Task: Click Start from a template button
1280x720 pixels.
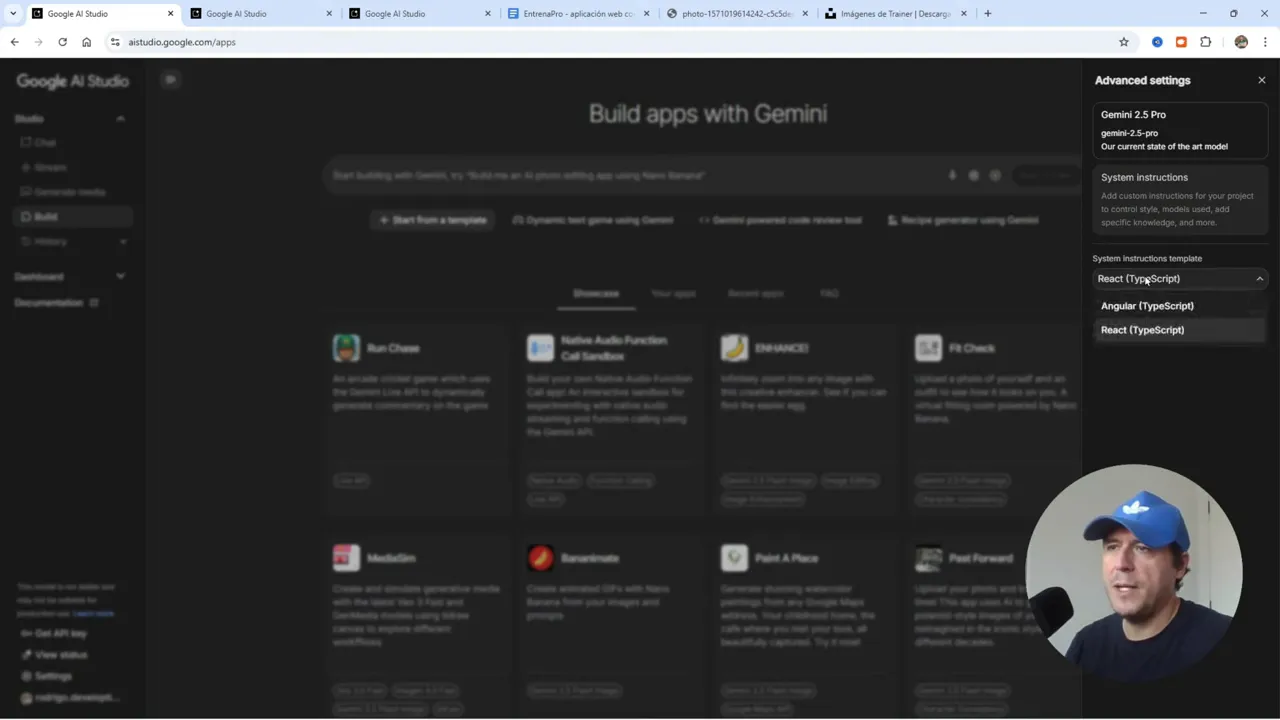Action: point(433,220)
